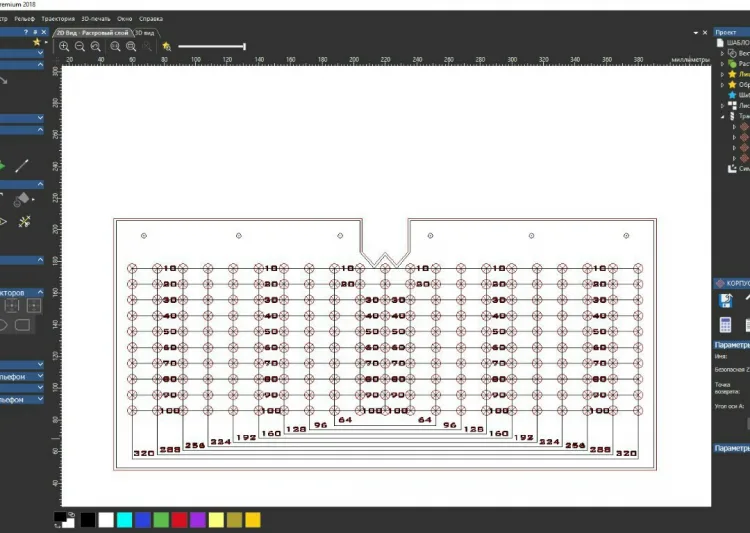Click the КОРПУС panel header
The image size is (750, 533).
click(x=731, y=283)
